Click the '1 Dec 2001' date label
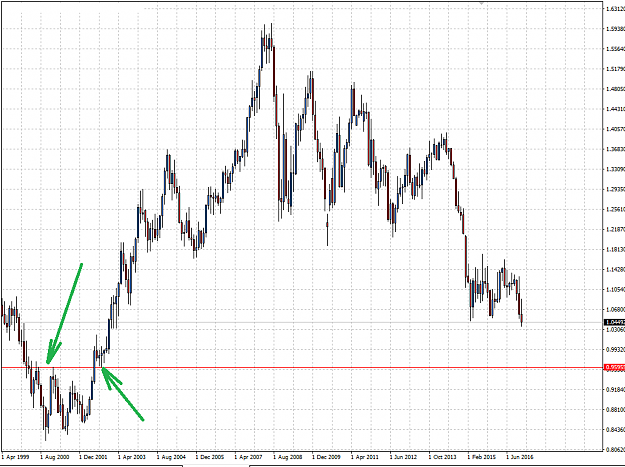The width and height of the screenshot is (625, 467). pyautogui.click(x=93, y=457)
